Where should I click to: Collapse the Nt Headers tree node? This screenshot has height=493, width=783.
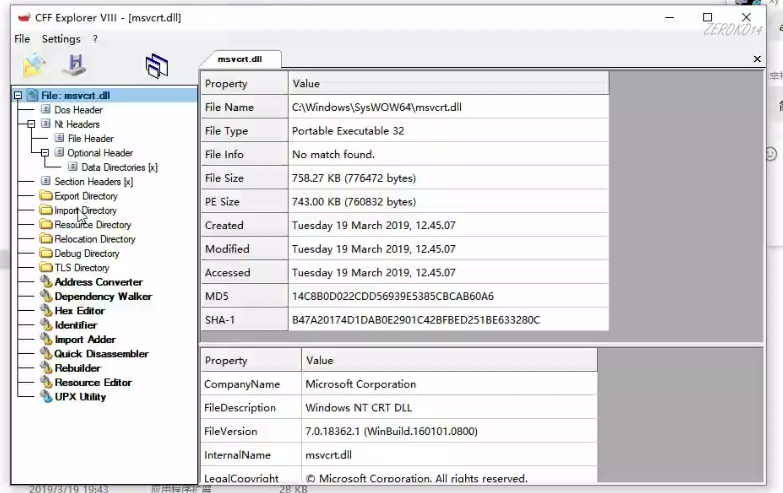[x=31, y=124]
